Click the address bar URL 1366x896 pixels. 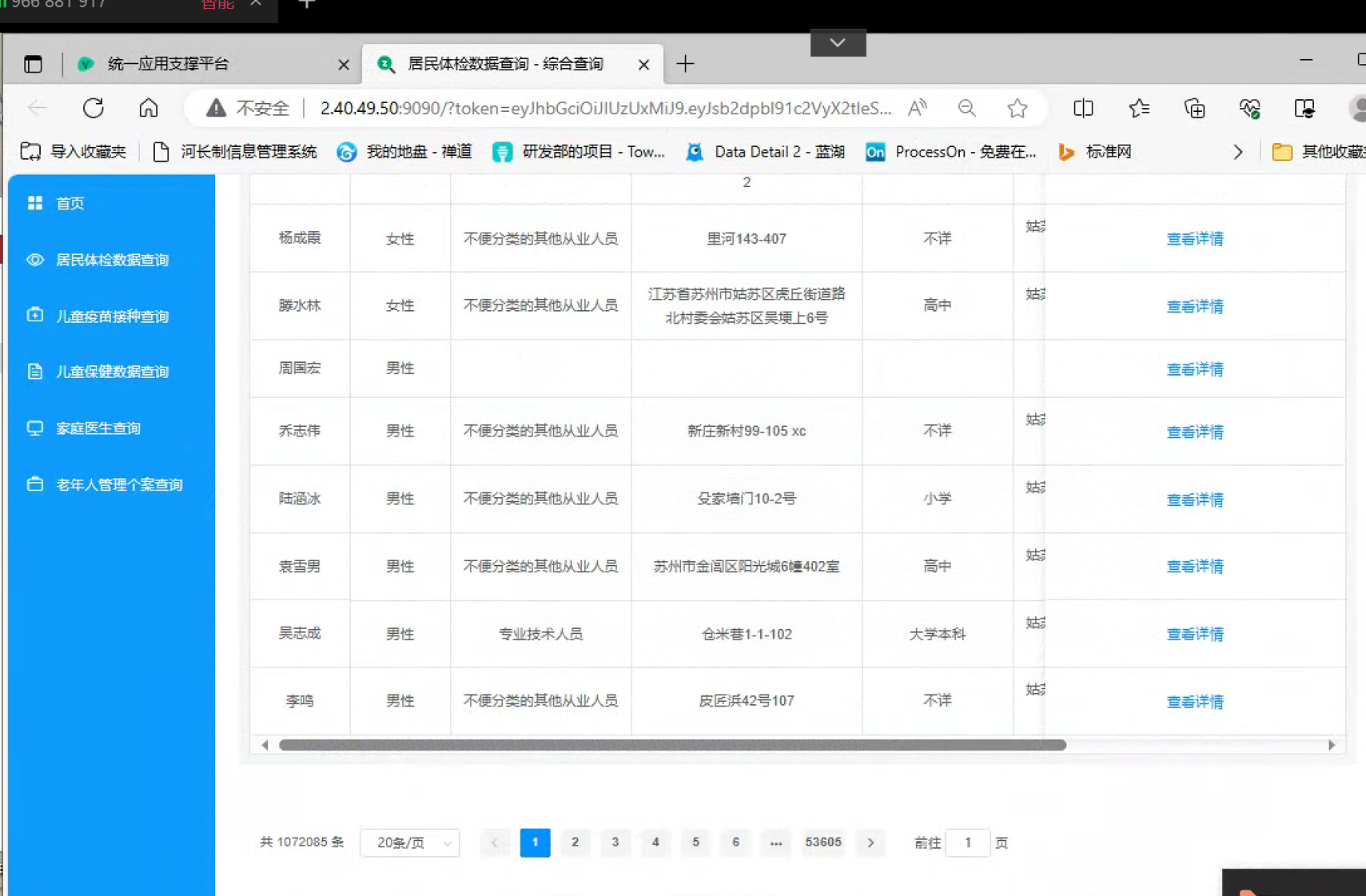coord(605,108)
